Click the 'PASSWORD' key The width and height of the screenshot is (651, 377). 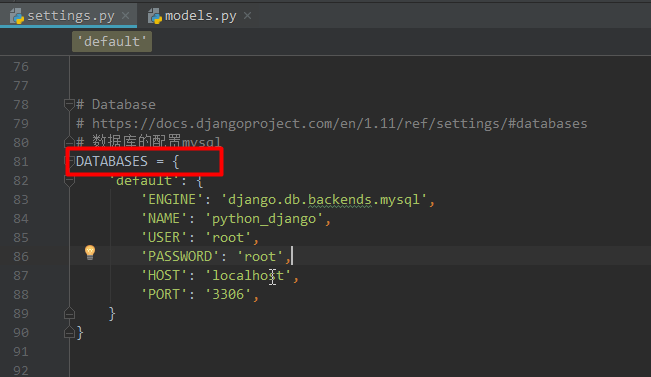point(180,257)
